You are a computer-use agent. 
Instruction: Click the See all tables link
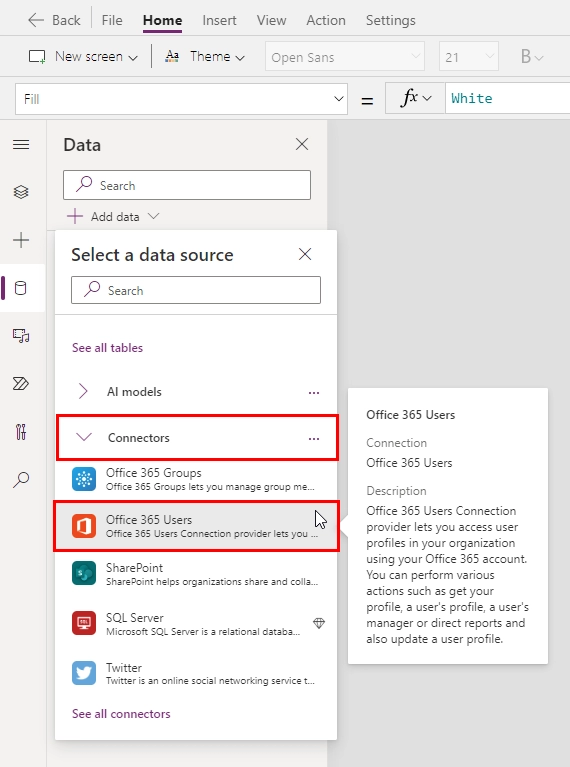tap(108, 348)
